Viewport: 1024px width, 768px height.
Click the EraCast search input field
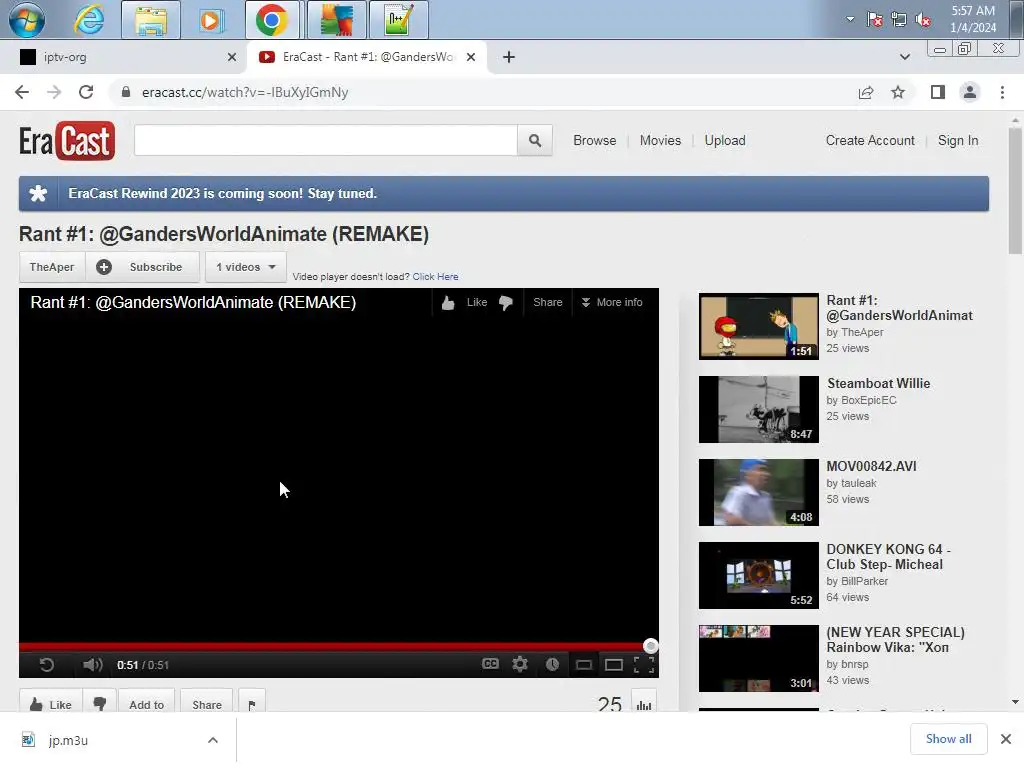326,140
